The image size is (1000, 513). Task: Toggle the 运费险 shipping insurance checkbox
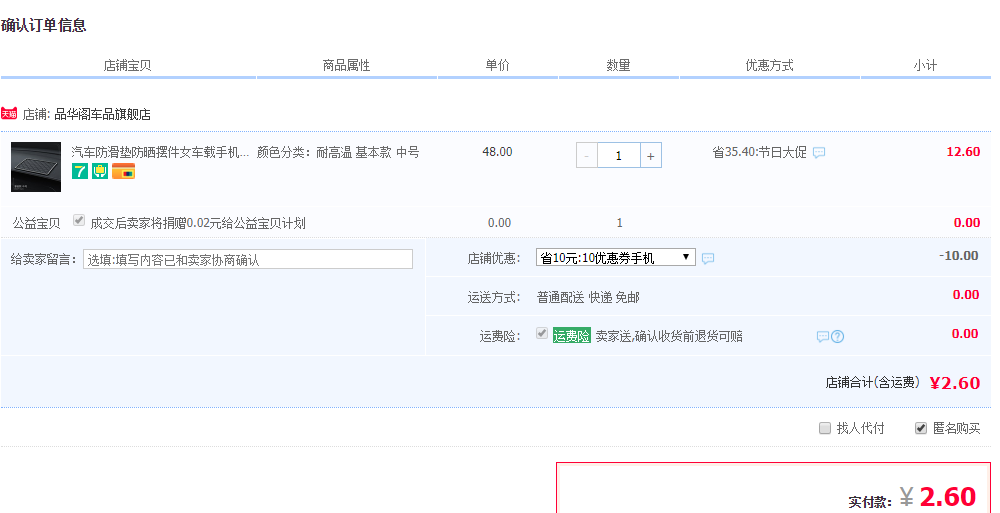tap(542, 333)
